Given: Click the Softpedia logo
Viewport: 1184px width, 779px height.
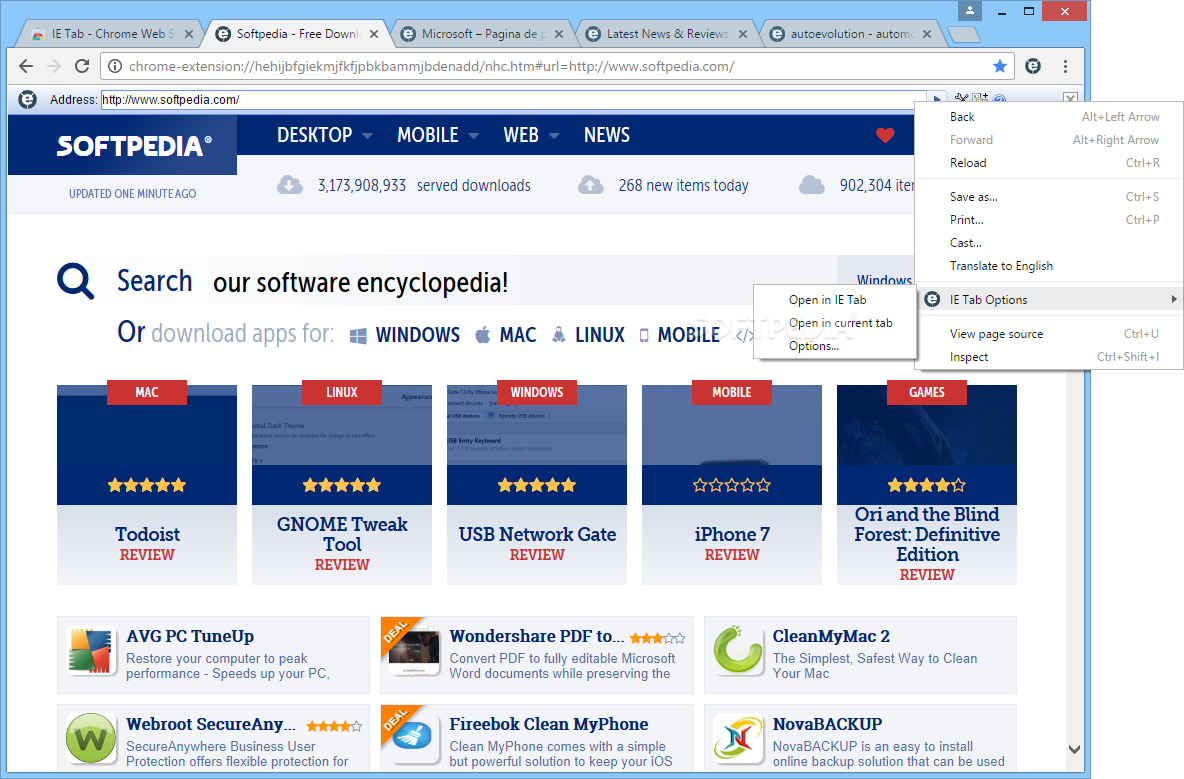Looking at the screenshot, I should click(x=134, y=145).
